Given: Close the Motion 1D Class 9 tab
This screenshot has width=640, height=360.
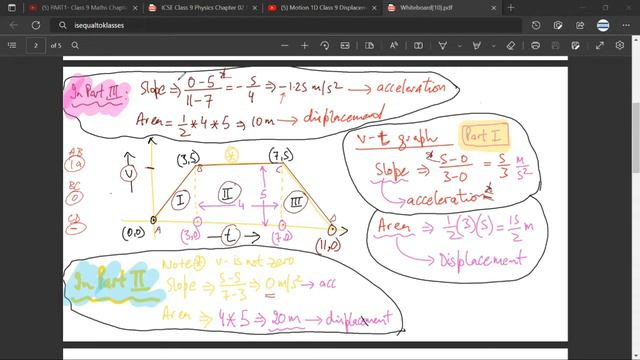Looking at the screenshot, I should click(374, 8).
